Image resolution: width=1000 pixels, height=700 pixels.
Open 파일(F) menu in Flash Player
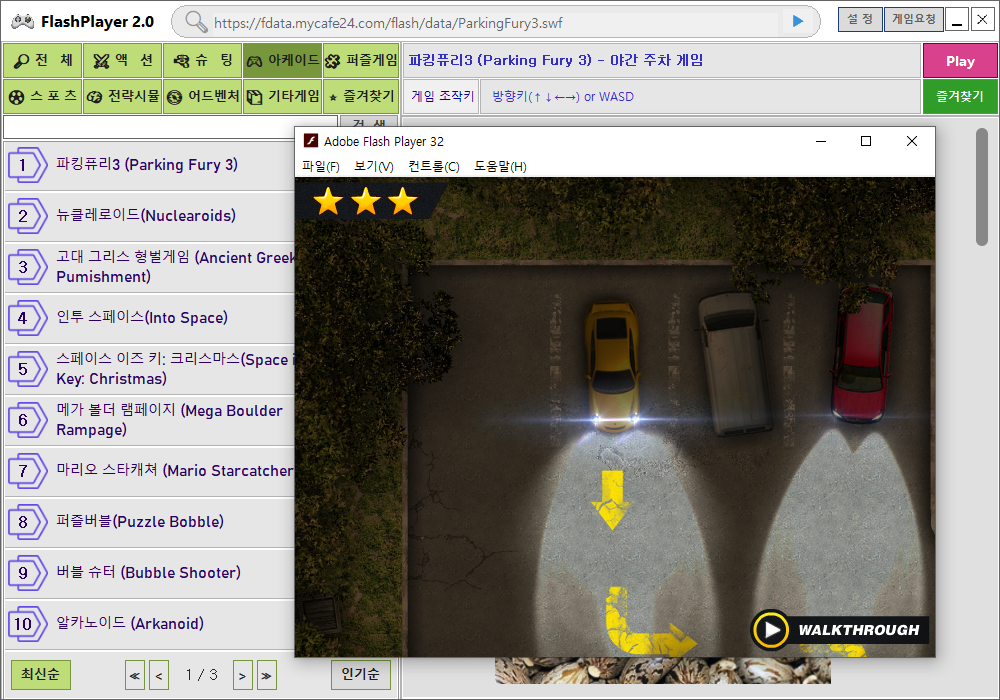pyautogui.click(x=320, y=166)
